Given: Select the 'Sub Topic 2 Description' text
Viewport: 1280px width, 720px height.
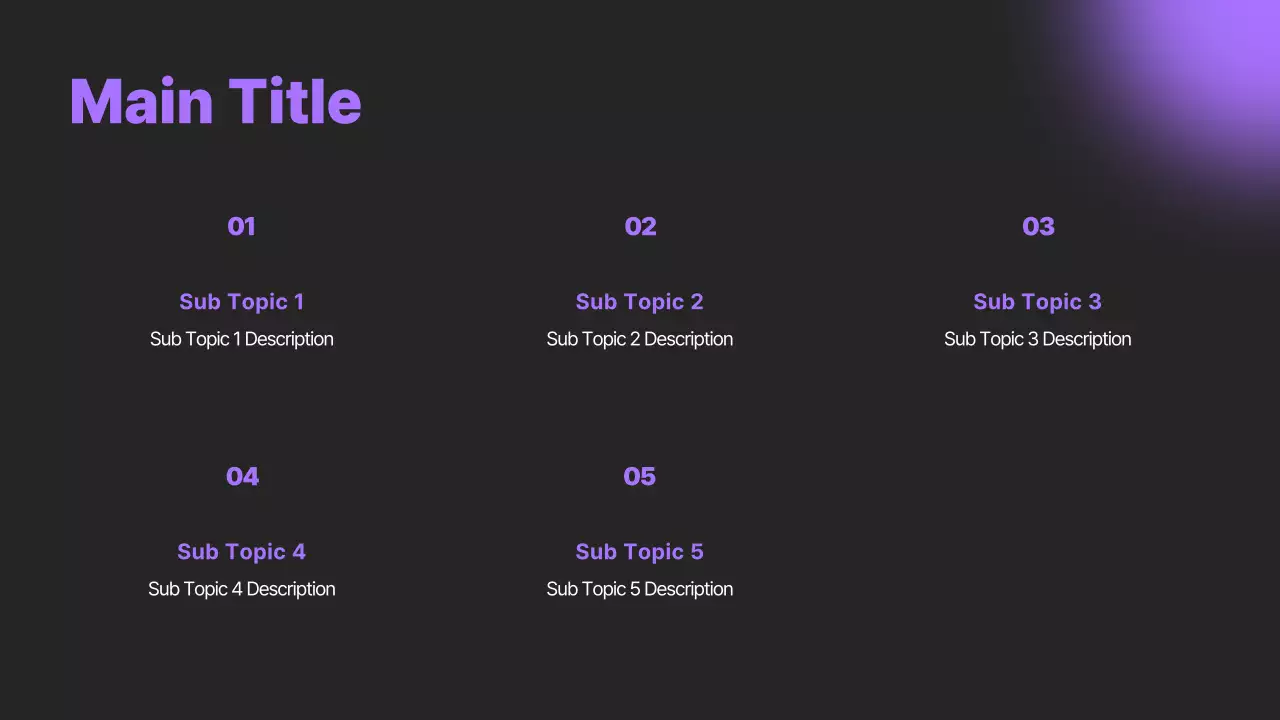Looking at the screenshot, I should (x=639, y=339).
